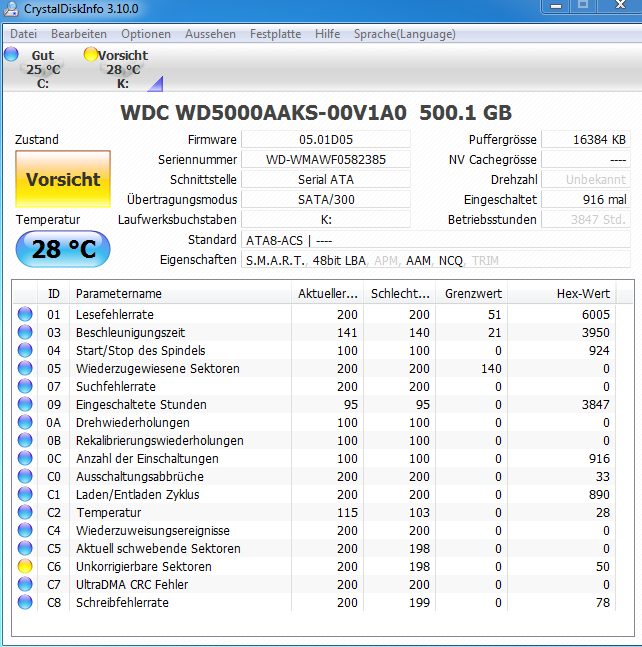Click the status orb for Ausschaltungsabbrüche
The image size is (642, 647).
25,477
